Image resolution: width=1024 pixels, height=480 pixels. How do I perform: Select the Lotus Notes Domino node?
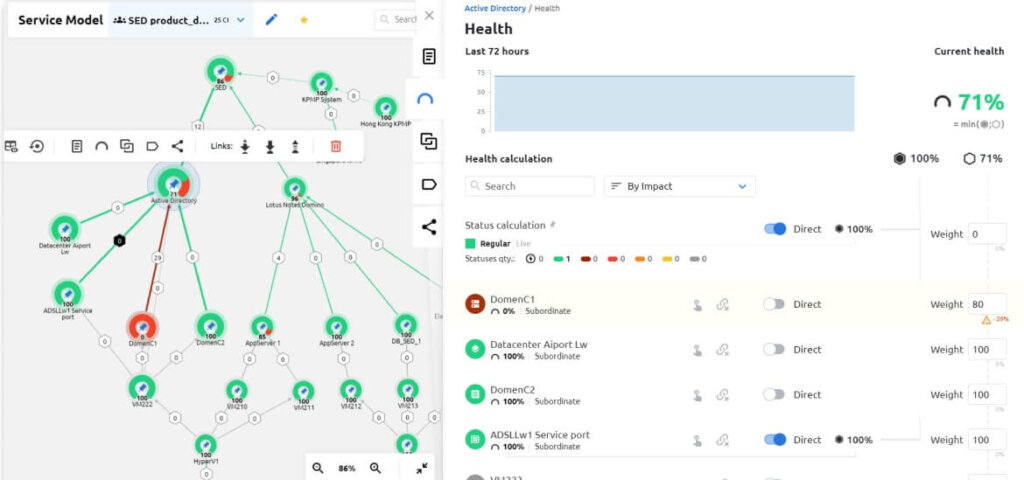coord(295,189)
